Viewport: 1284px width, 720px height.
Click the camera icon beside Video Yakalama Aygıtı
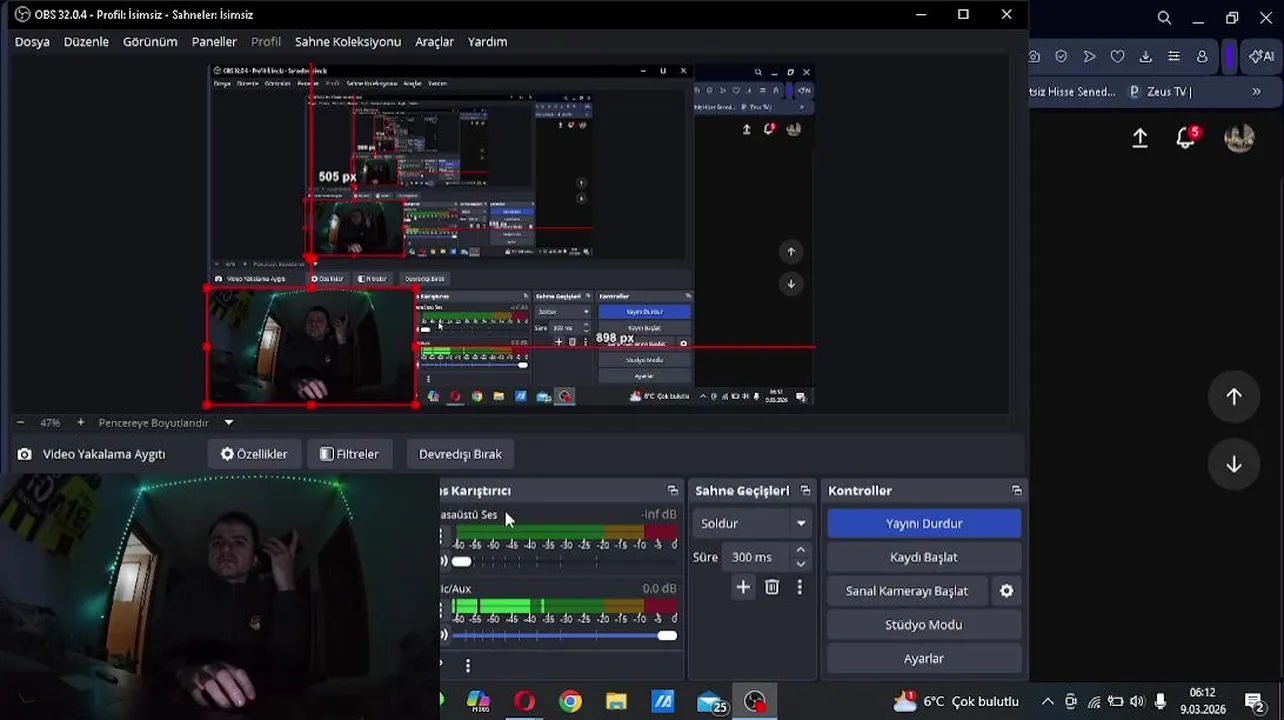click(24, 454)
